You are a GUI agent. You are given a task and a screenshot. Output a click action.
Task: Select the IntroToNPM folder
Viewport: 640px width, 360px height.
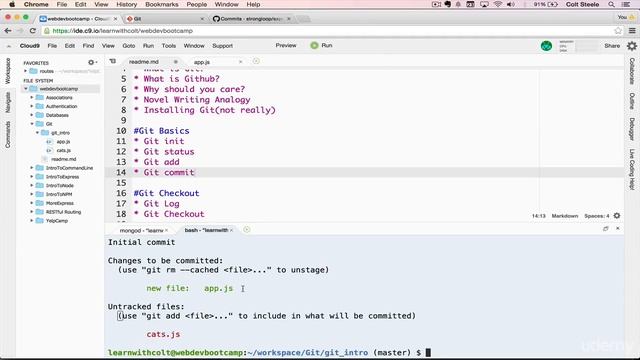pyautogui.click(x=59, y=194)
